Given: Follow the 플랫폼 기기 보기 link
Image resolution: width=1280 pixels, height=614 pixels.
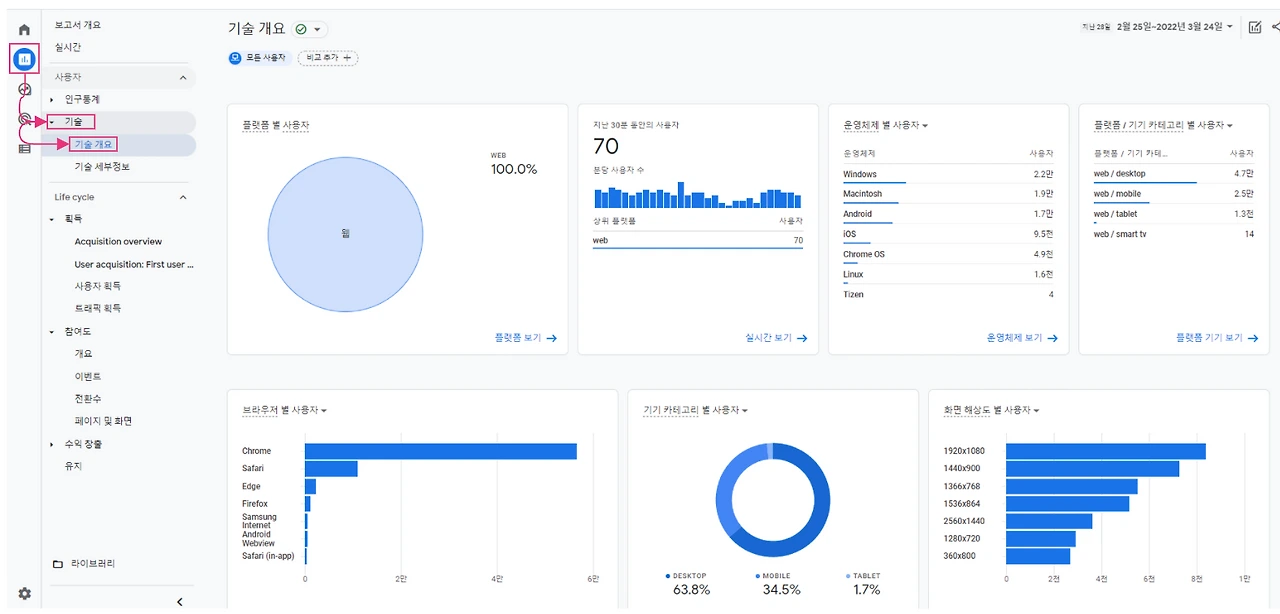Looking at the screenshot, I should click(1216, 338).
